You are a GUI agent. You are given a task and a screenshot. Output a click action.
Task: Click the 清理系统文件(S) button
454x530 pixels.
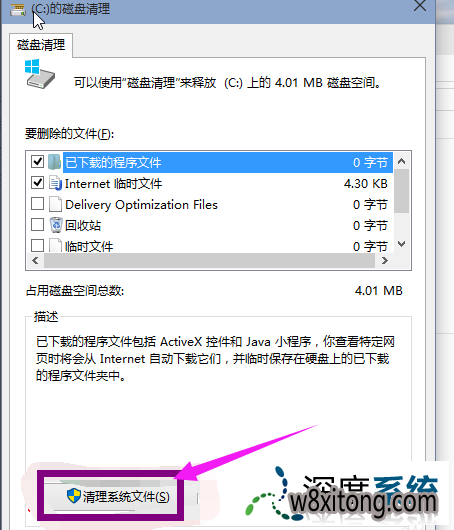(x=111, y=496)
